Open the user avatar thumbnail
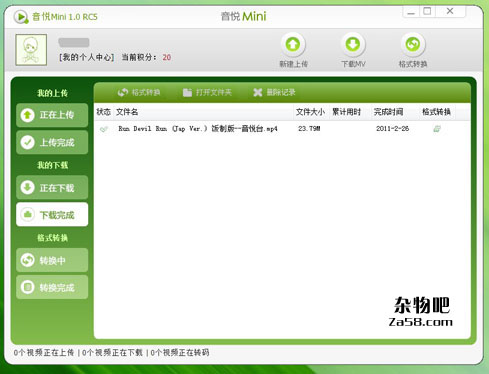The width and height of the screenshot is (489, 374). (x=31, y=50)
